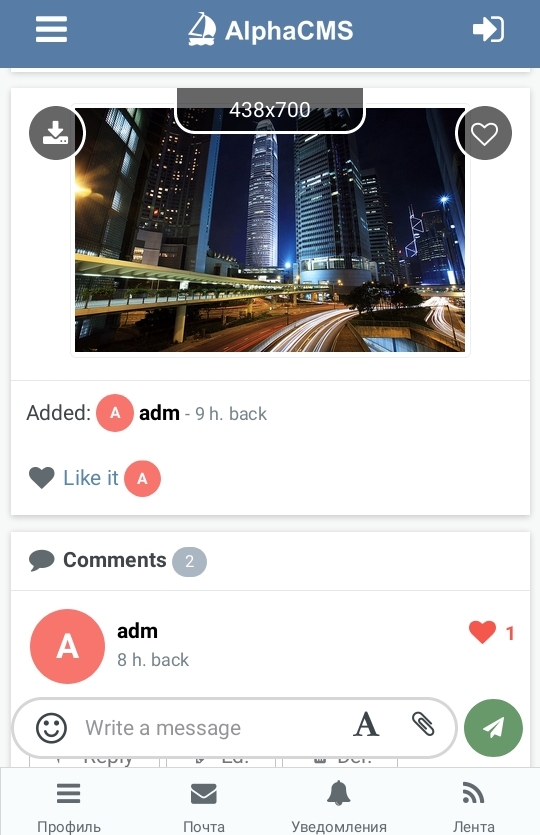
Task: Open the emoji smiley picker
Action: (52, 728)
